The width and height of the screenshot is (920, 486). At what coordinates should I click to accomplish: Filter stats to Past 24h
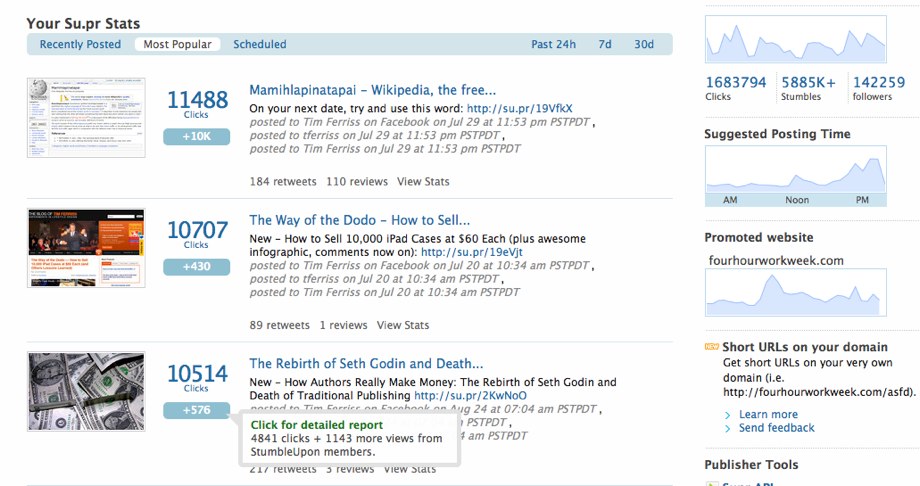(554, 44)
